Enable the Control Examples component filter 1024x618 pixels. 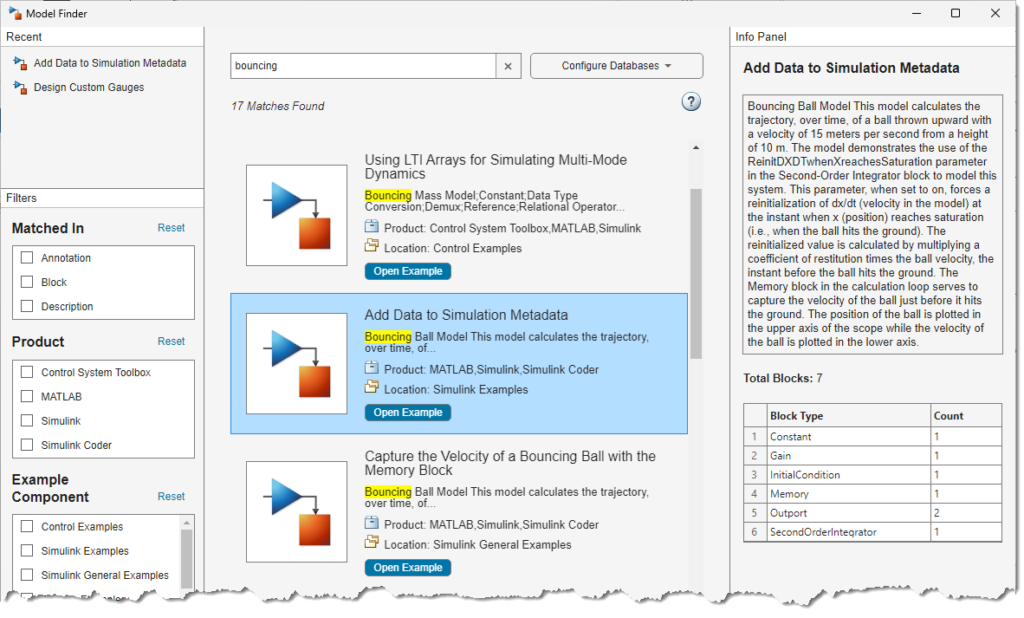pos(27,527)
